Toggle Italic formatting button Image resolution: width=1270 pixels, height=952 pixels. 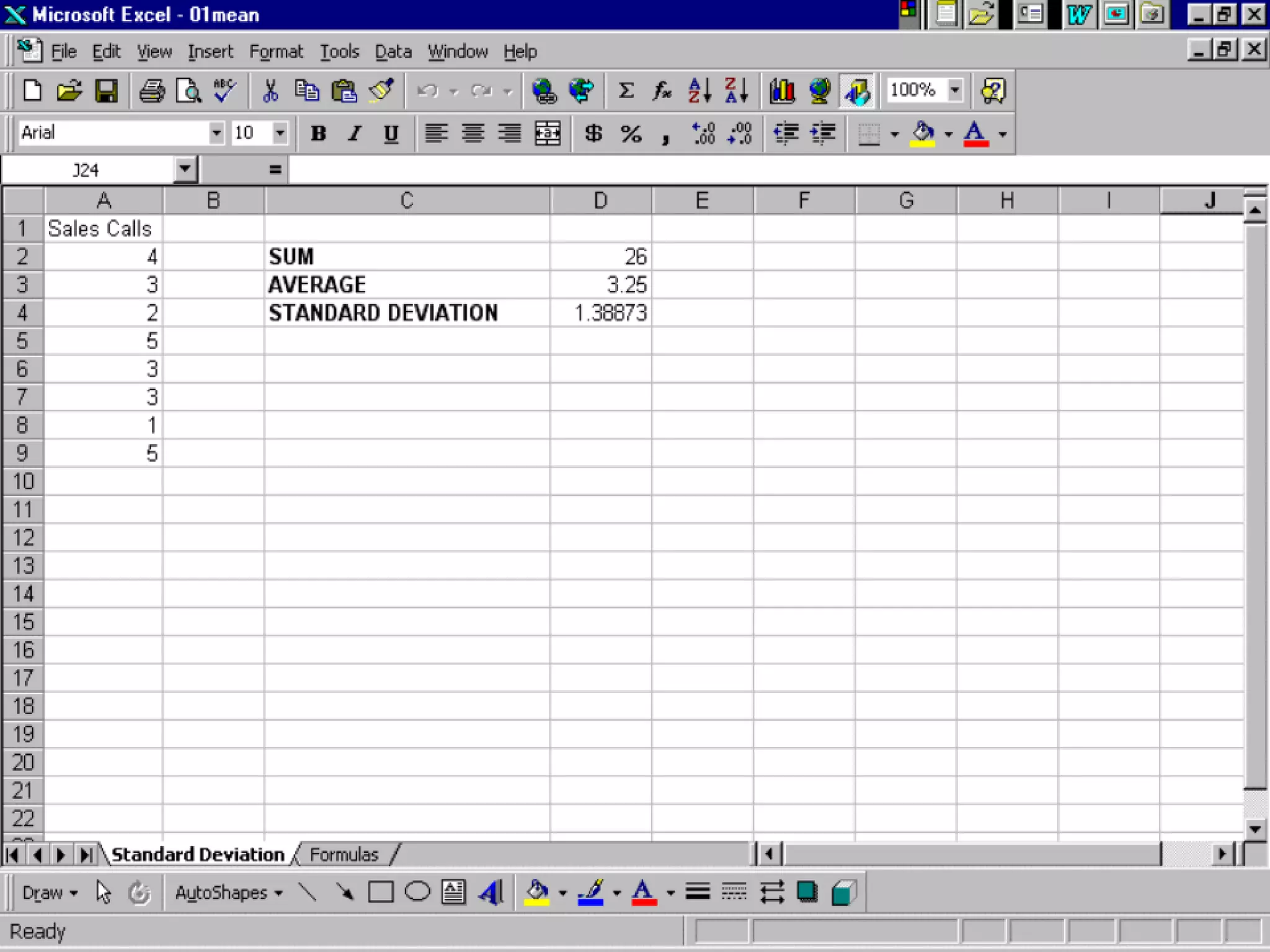click(354, 133)
